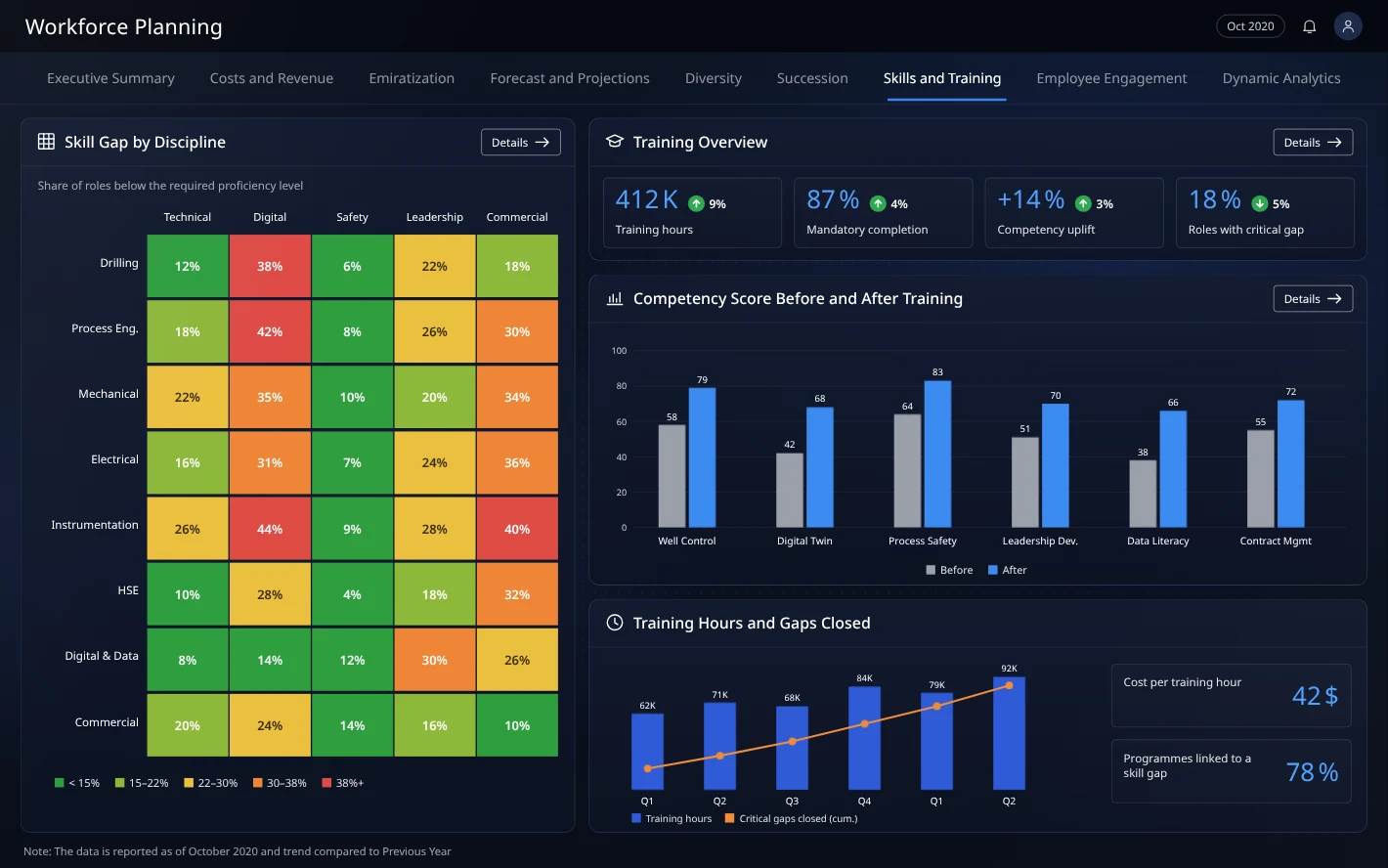Click the Competency Score bar chart icon
Screen dimensions: 1388x868
click(615, 298)
